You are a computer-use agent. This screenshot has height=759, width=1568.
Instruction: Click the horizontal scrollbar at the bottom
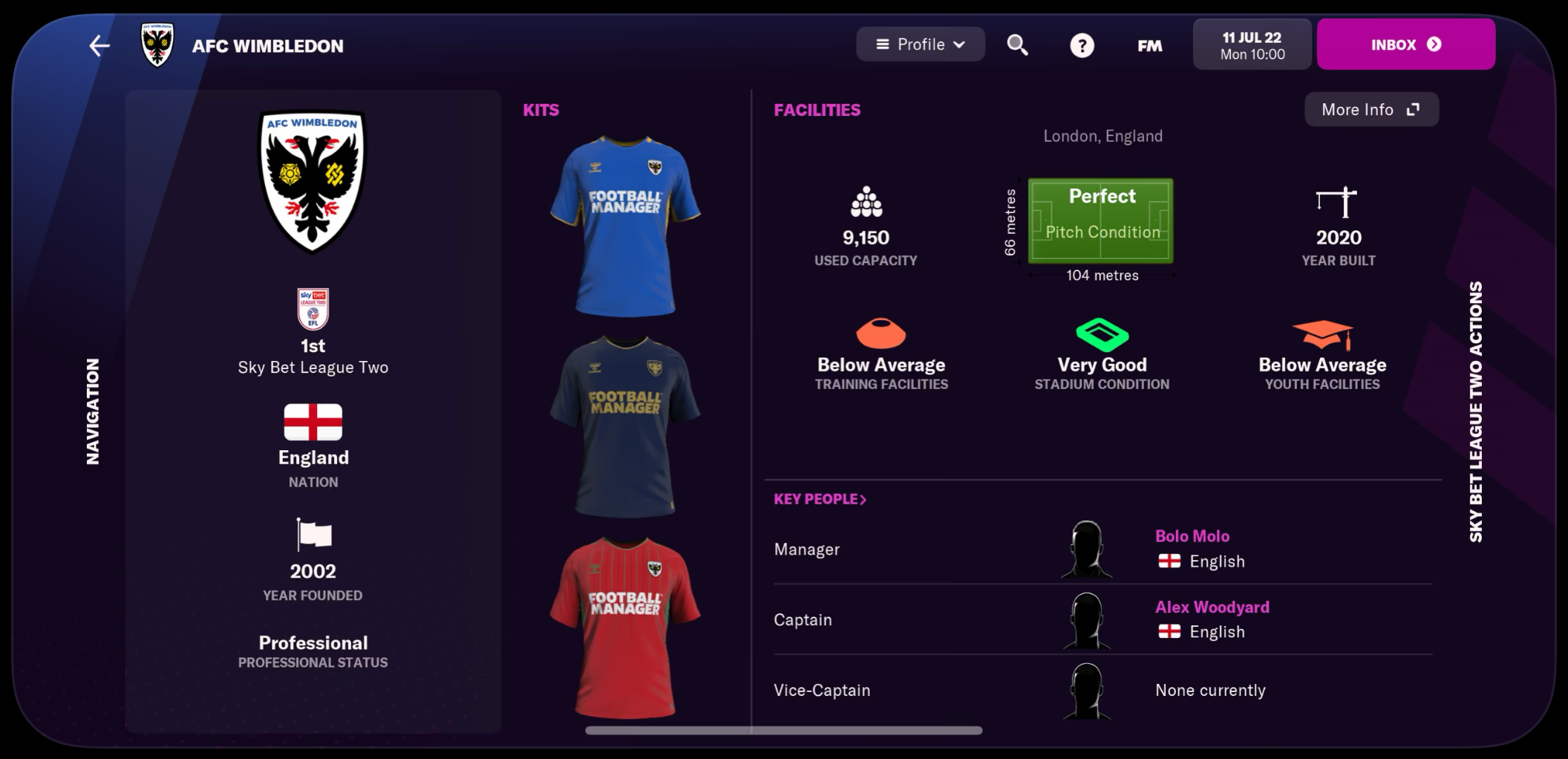pyautogui.click(x=783, y=730)
